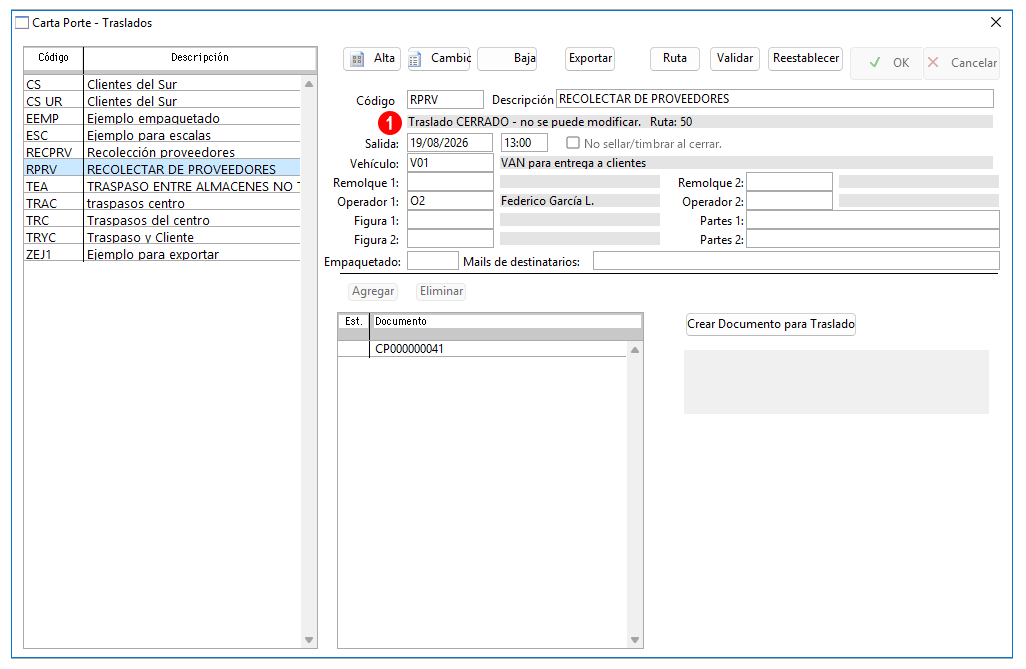The width and height of the screenshot is (1026, 669).
Task: Click the grayed Agregar button
Action: coord(373,291)
